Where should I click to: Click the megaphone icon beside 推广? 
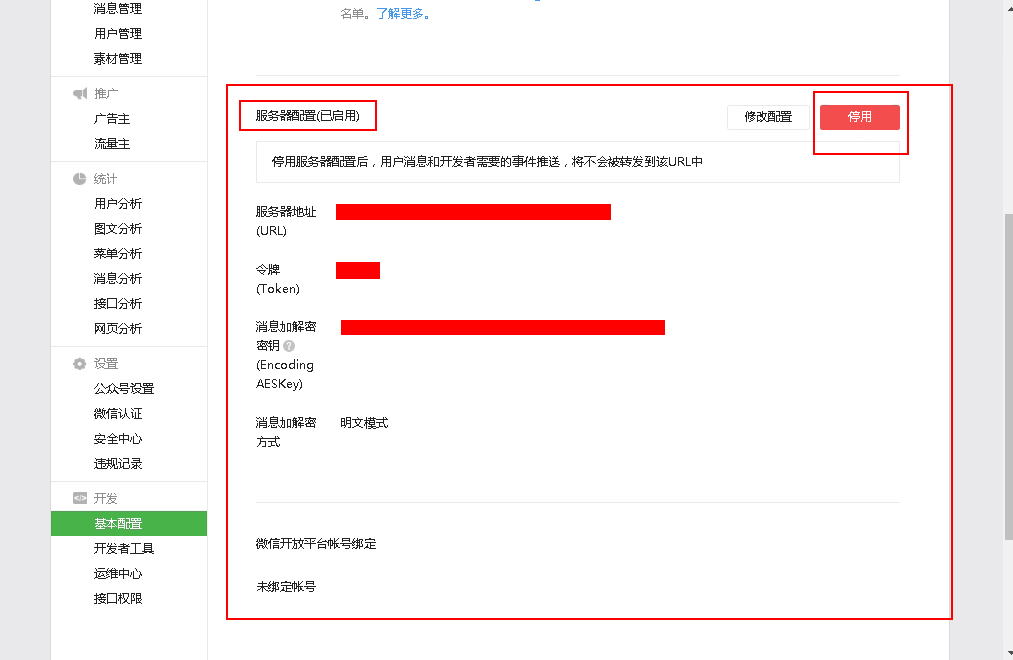[x=80, y=94]
